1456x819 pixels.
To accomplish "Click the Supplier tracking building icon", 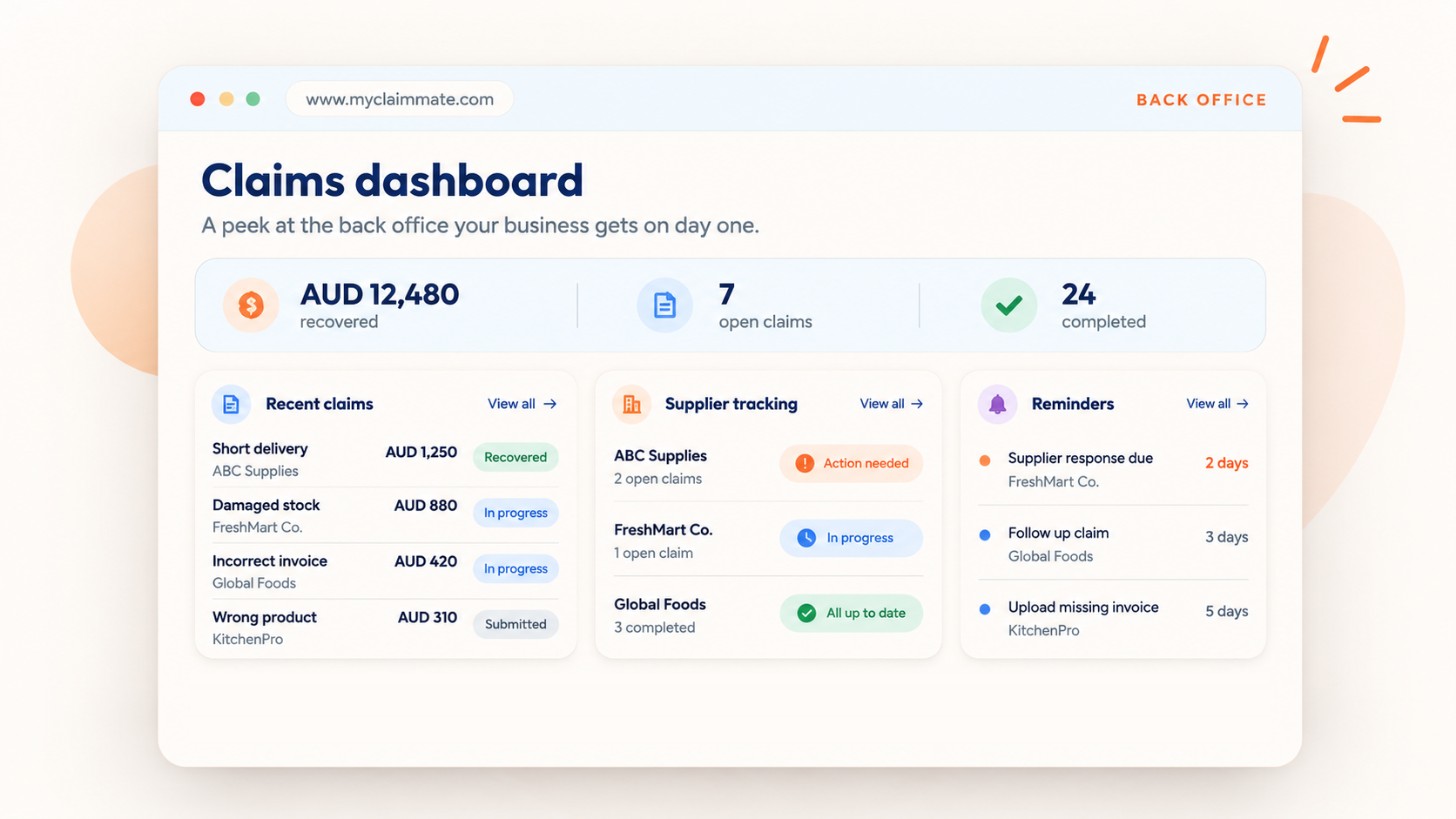I will click(x=631, y=404).
